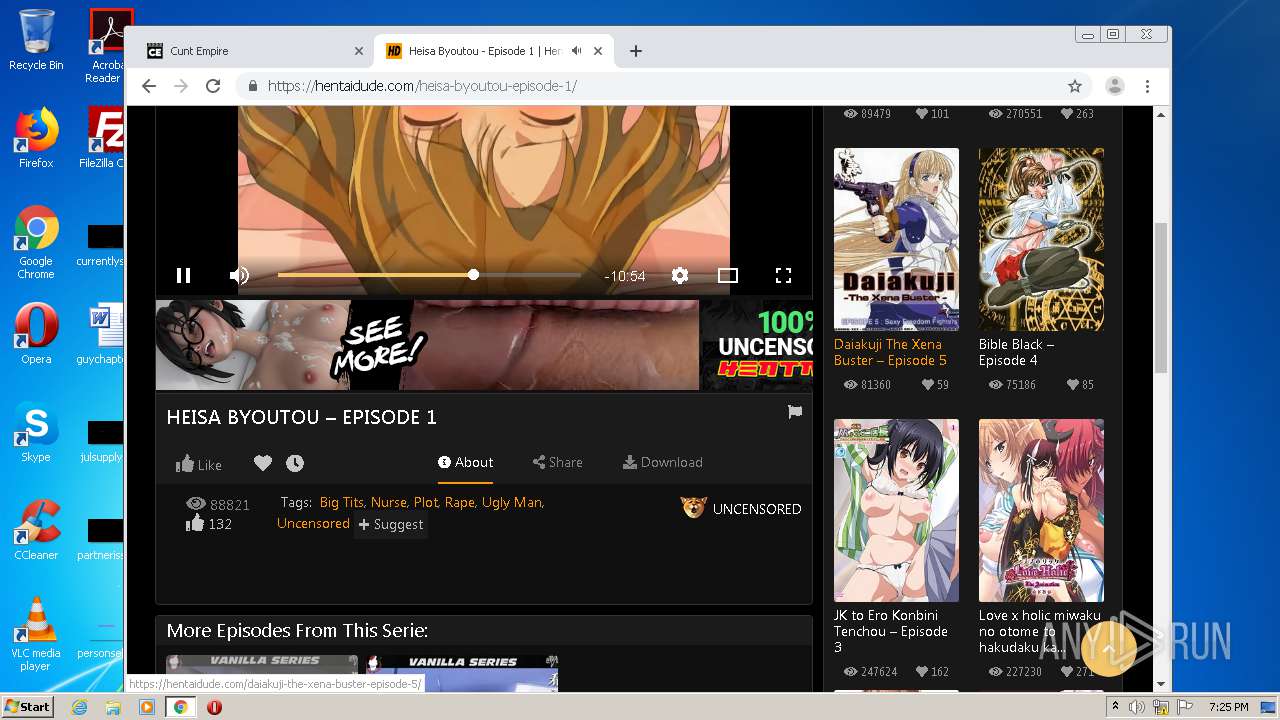1280x720 pixels.
Task: Pause the video playback
Action: coord(184,275)
